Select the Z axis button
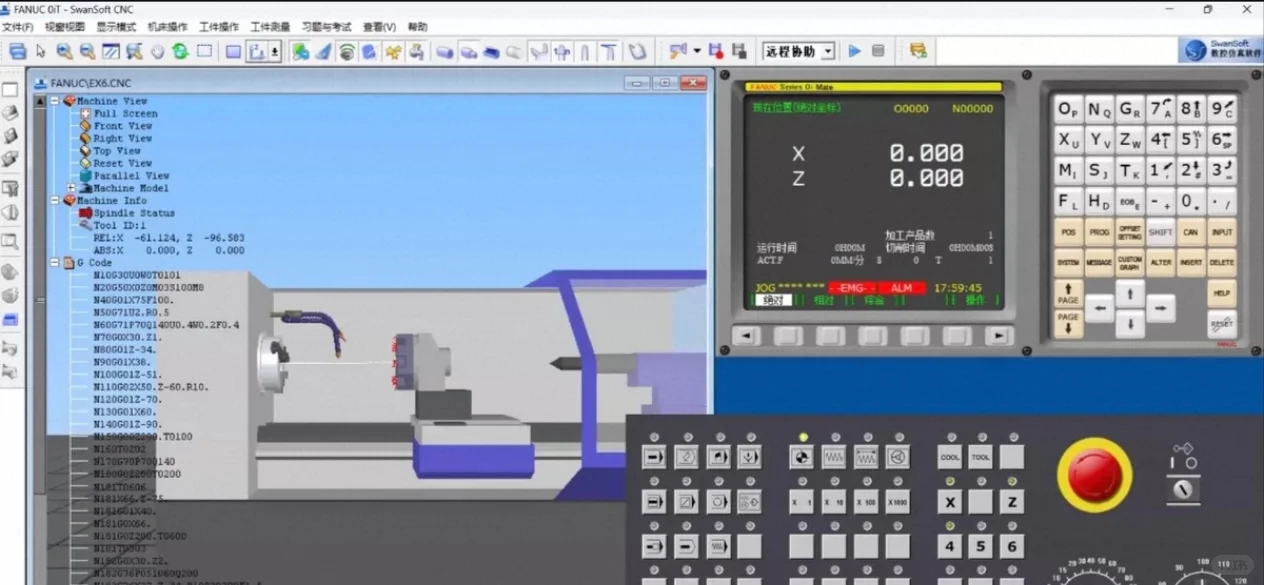The image size is (1264, 585). click(1012, 502)
